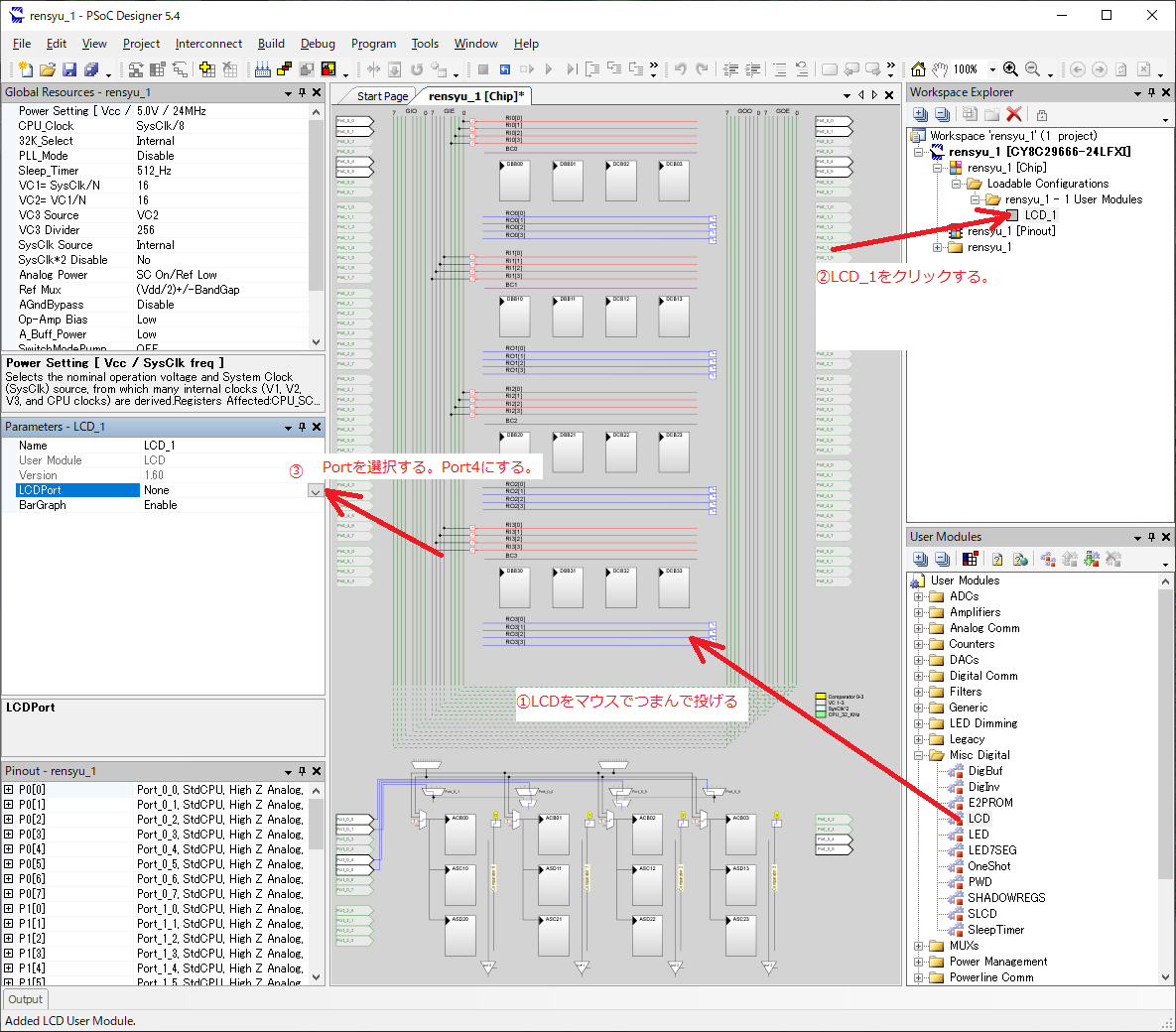Open the LCDPort value dropdown arrow
The width and height of the screenshot is (1176, 1032).
point(315,491)
